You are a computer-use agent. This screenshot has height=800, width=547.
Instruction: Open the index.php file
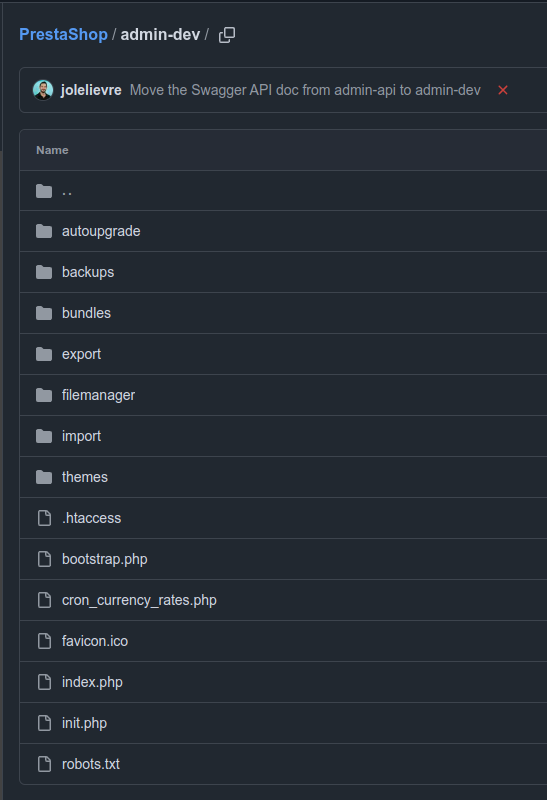(92, 682)
